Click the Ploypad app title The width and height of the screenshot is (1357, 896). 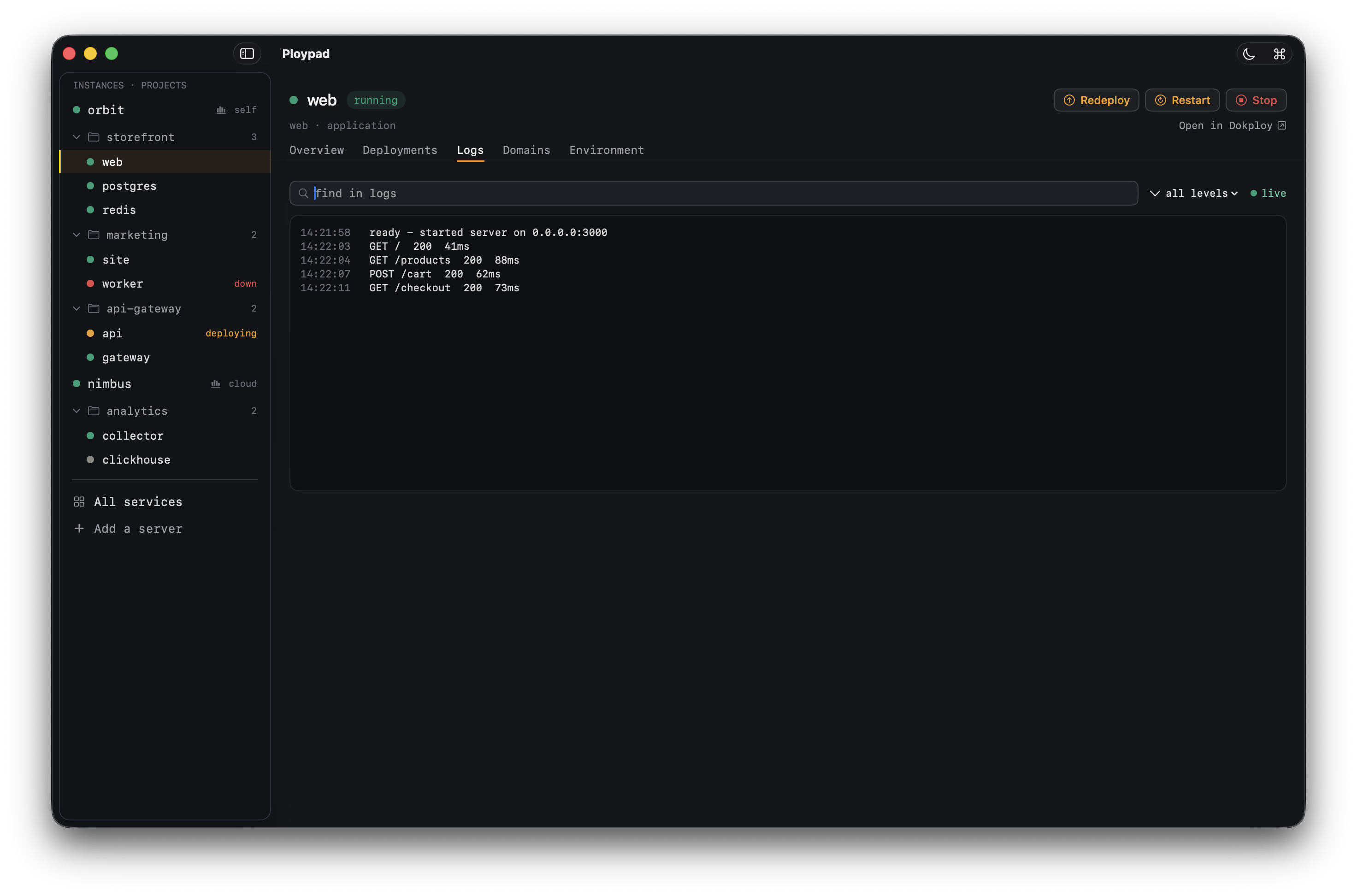306,54
